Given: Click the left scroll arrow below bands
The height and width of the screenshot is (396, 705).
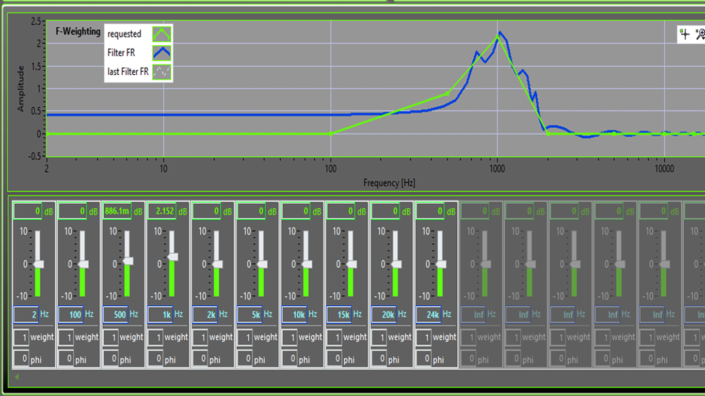Looking at the screenshot, I should (17, 377).
